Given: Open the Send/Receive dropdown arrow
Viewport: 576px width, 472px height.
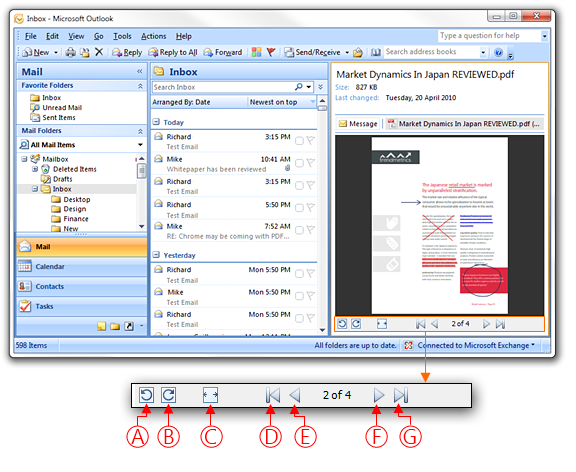Looking at the screenshot, I should pyautogui.click(x=347, y=53).
